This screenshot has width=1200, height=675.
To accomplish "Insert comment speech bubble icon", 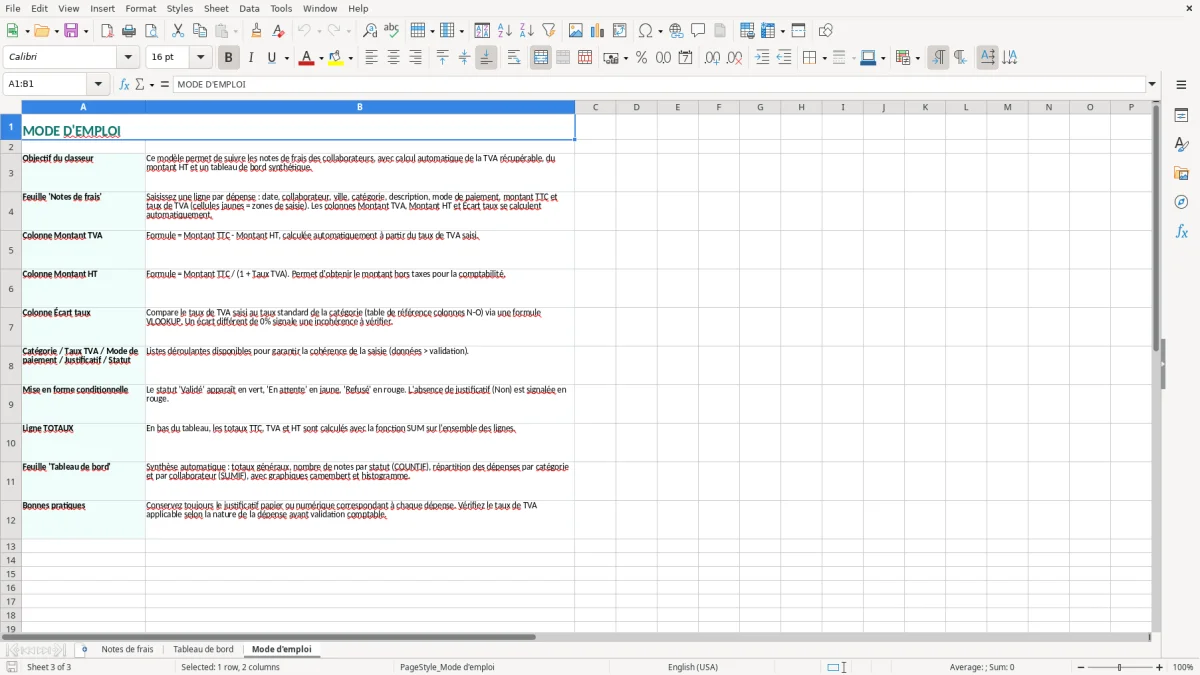I will (x=698, y=31).
